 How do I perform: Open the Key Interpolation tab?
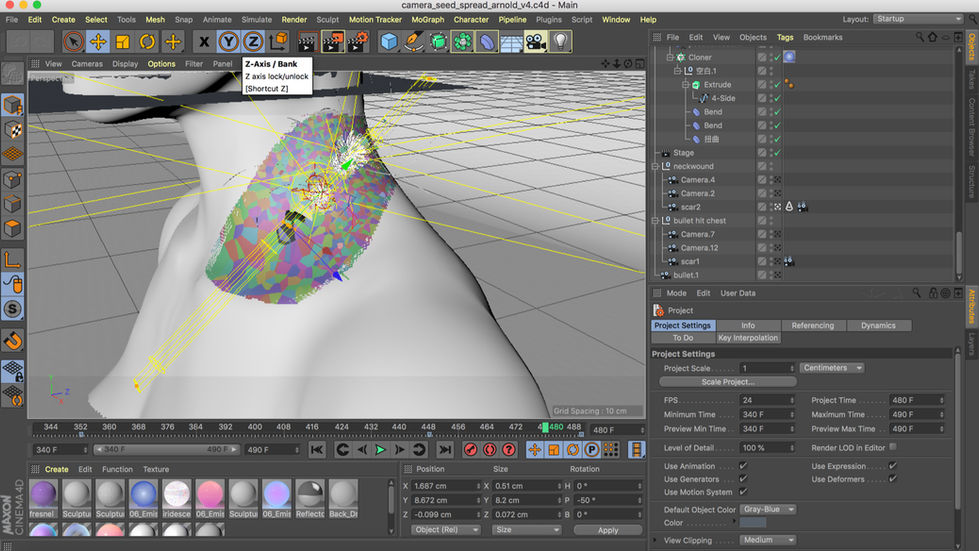pyautogui.click(x=748, y=338)
